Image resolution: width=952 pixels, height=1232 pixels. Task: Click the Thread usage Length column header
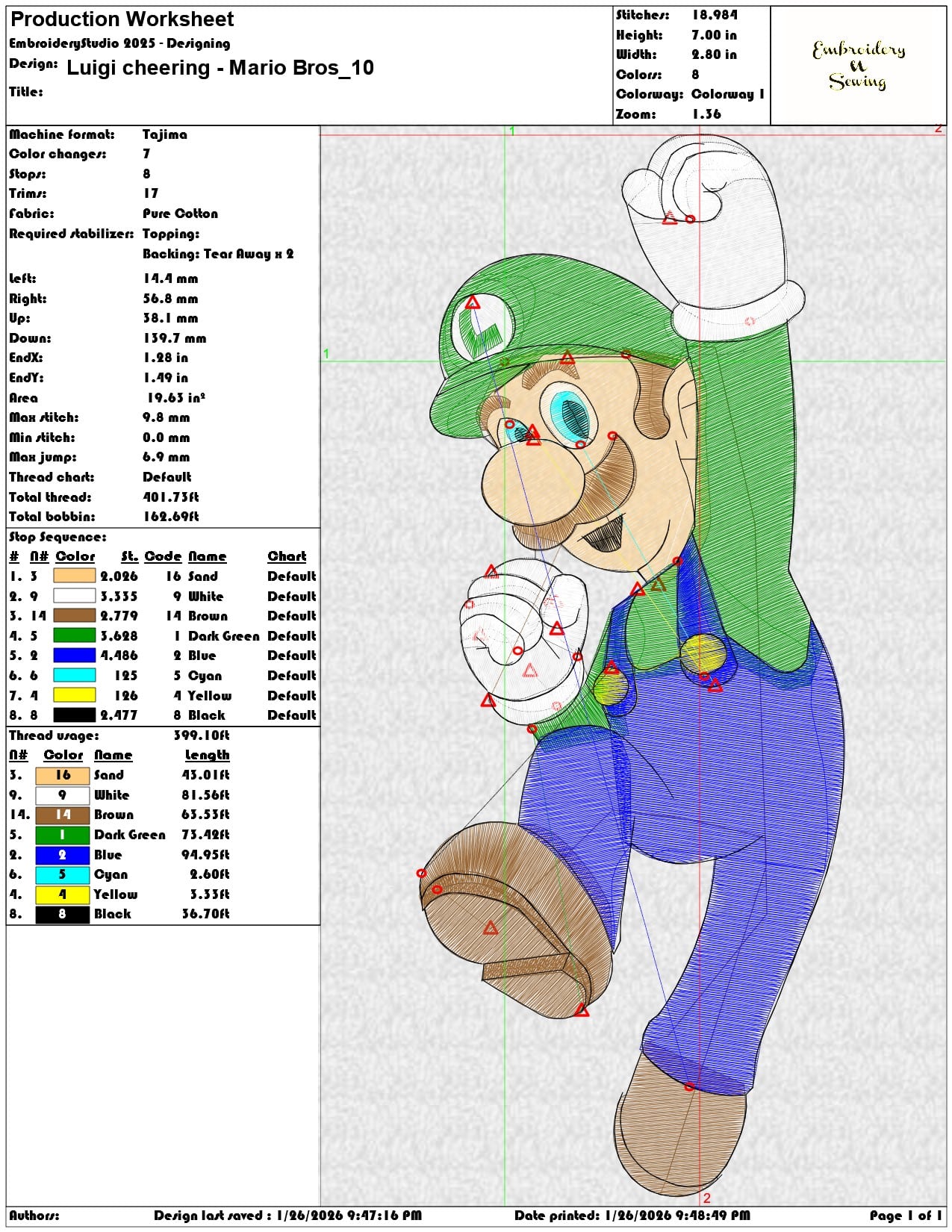[207, 755]
